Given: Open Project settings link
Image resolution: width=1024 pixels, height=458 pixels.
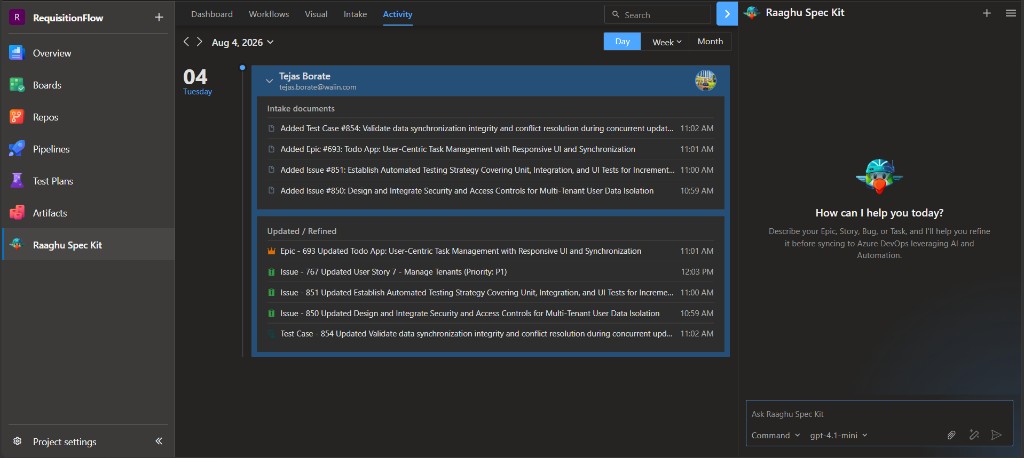Looking at the screenshot, I should click(x=65, y=442).
